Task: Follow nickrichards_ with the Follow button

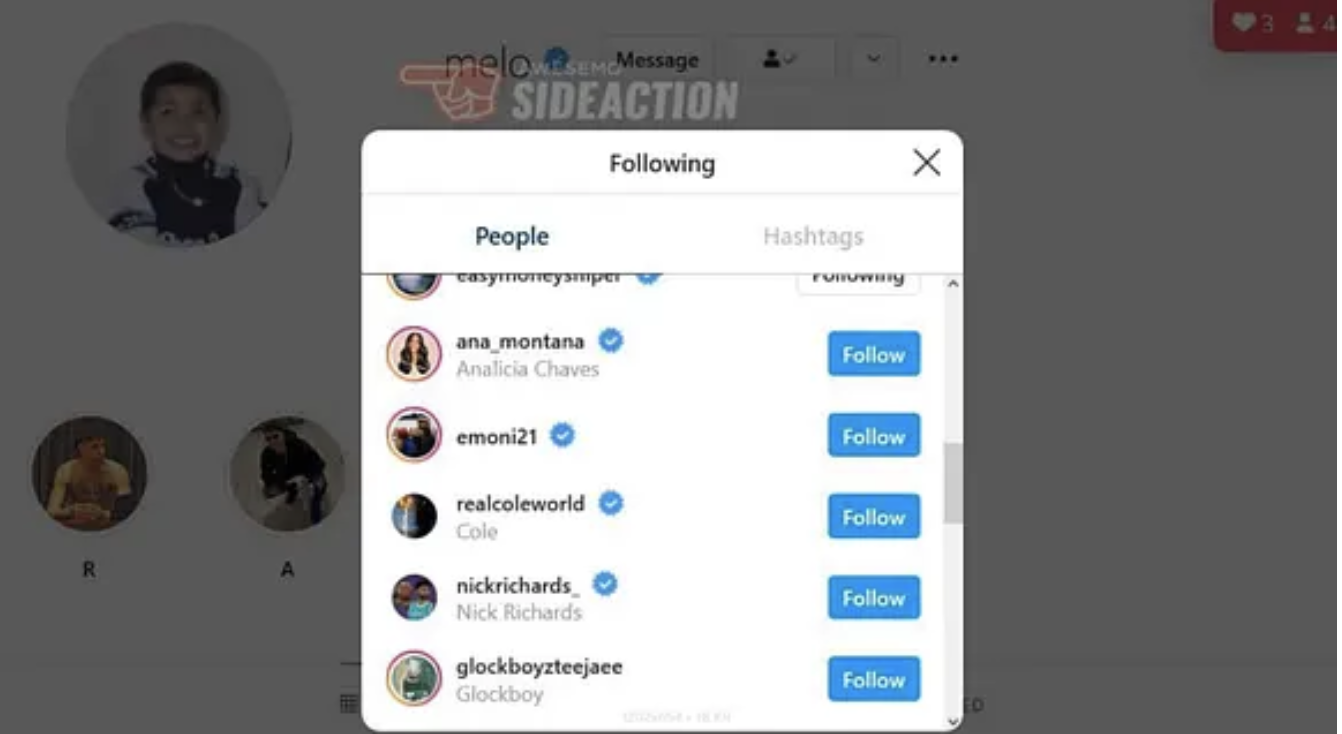Action: click(874, 598)
